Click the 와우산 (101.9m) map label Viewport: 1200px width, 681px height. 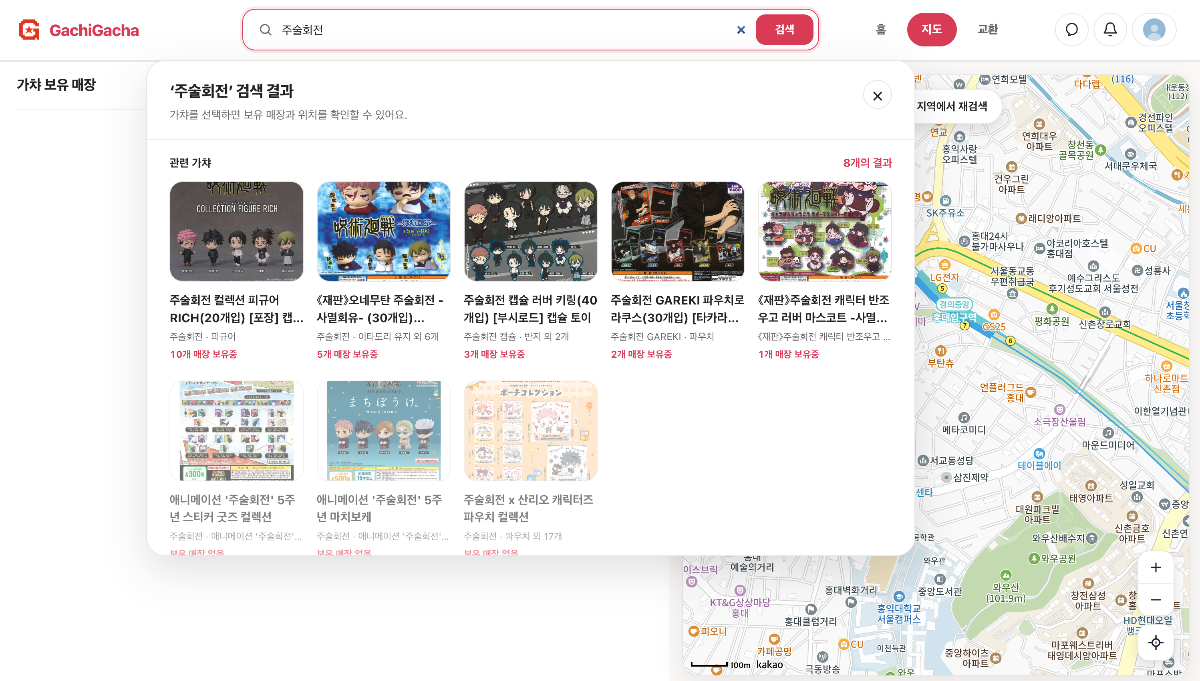[1005, 587]
